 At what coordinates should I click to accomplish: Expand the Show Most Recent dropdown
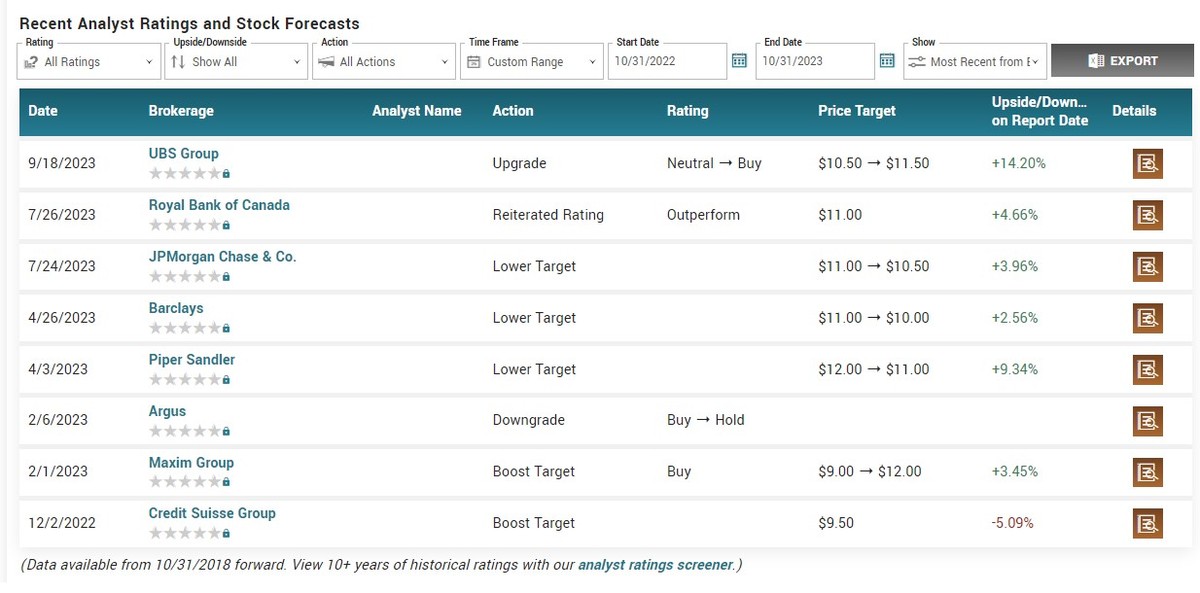(974, 62)
